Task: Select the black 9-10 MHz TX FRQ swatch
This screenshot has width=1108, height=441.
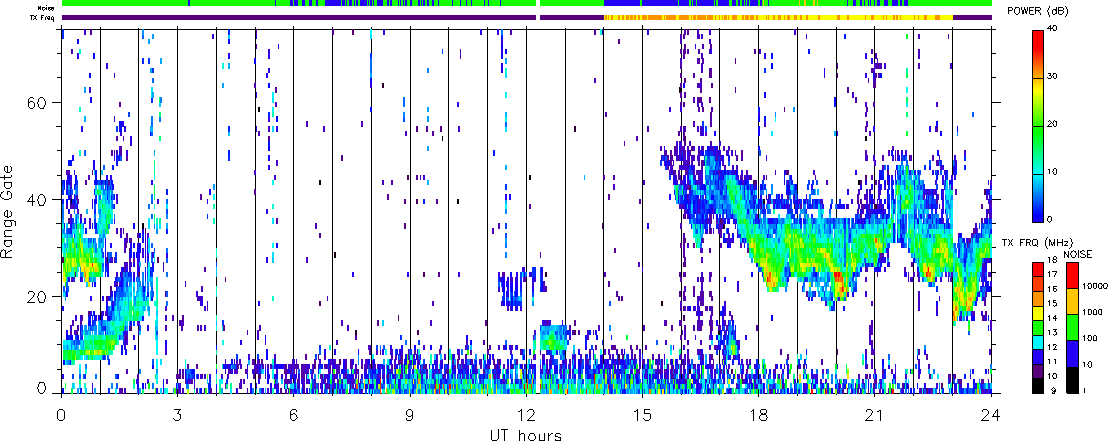Action: tap(1040, 384)
